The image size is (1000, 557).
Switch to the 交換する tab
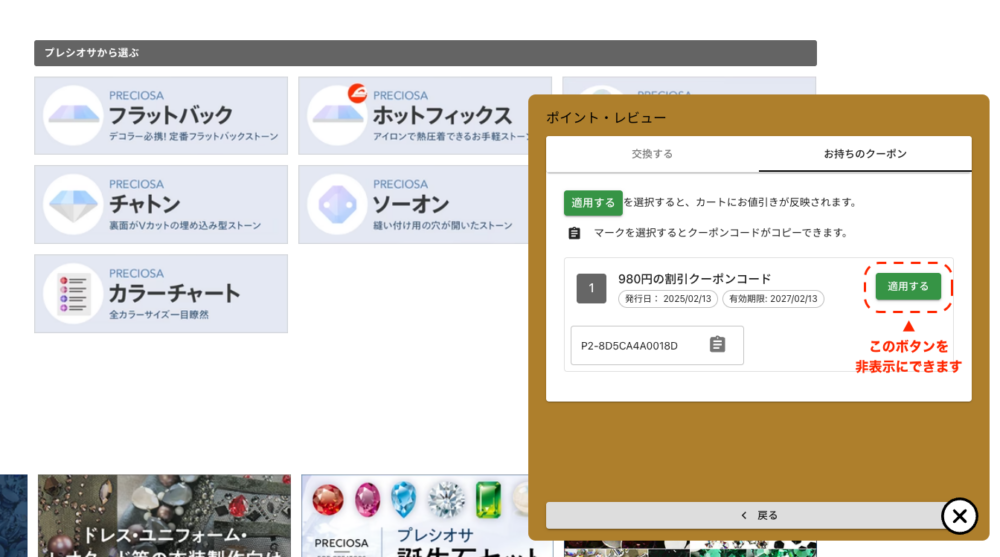coord(652,154)
